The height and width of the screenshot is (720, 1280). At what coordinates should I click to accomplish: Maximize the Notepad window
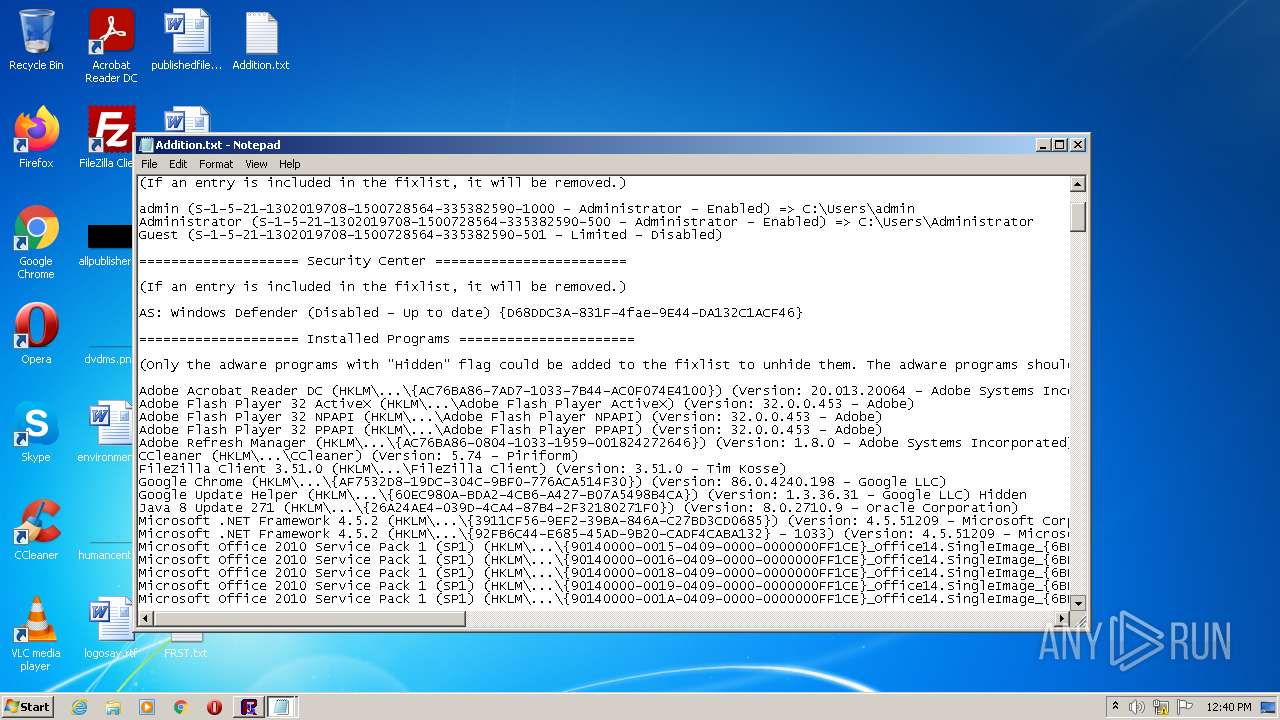tap(1060, 145)
